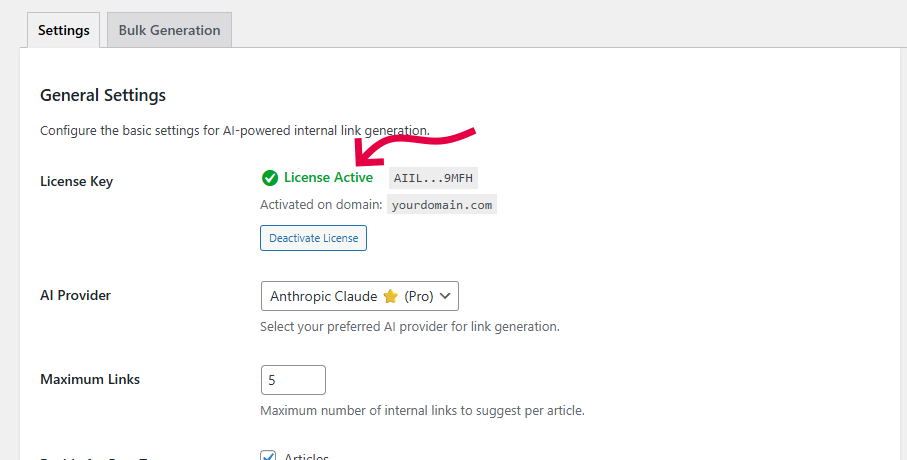Toggle the Articles checkbox

click(268, 456)
